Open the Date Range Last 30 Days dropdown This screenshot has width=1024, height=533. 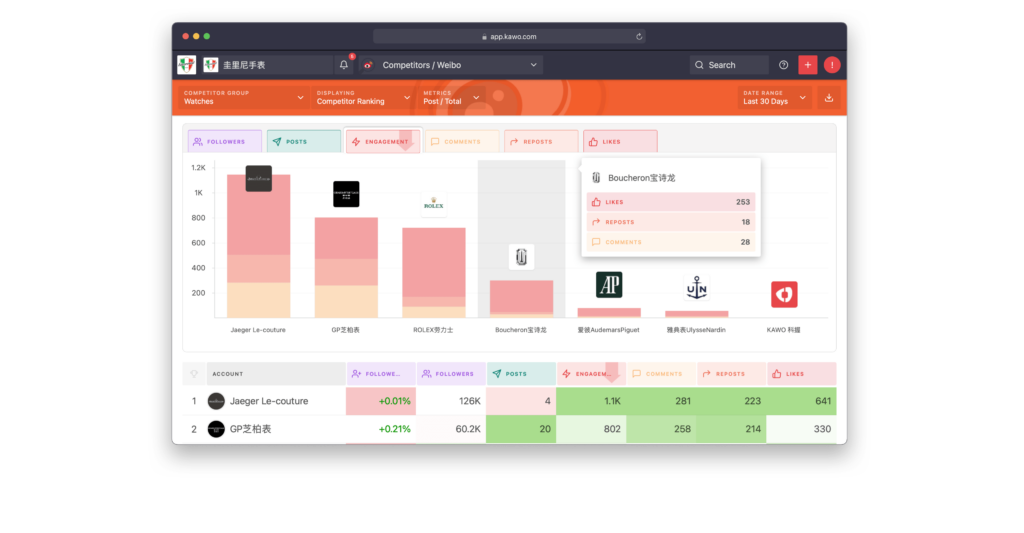[x=775, y=97]
